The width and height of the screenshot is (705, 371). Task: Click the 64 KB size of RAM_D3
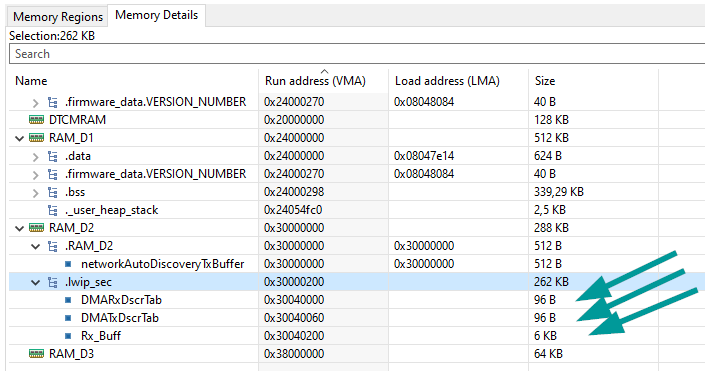[548, 354]
